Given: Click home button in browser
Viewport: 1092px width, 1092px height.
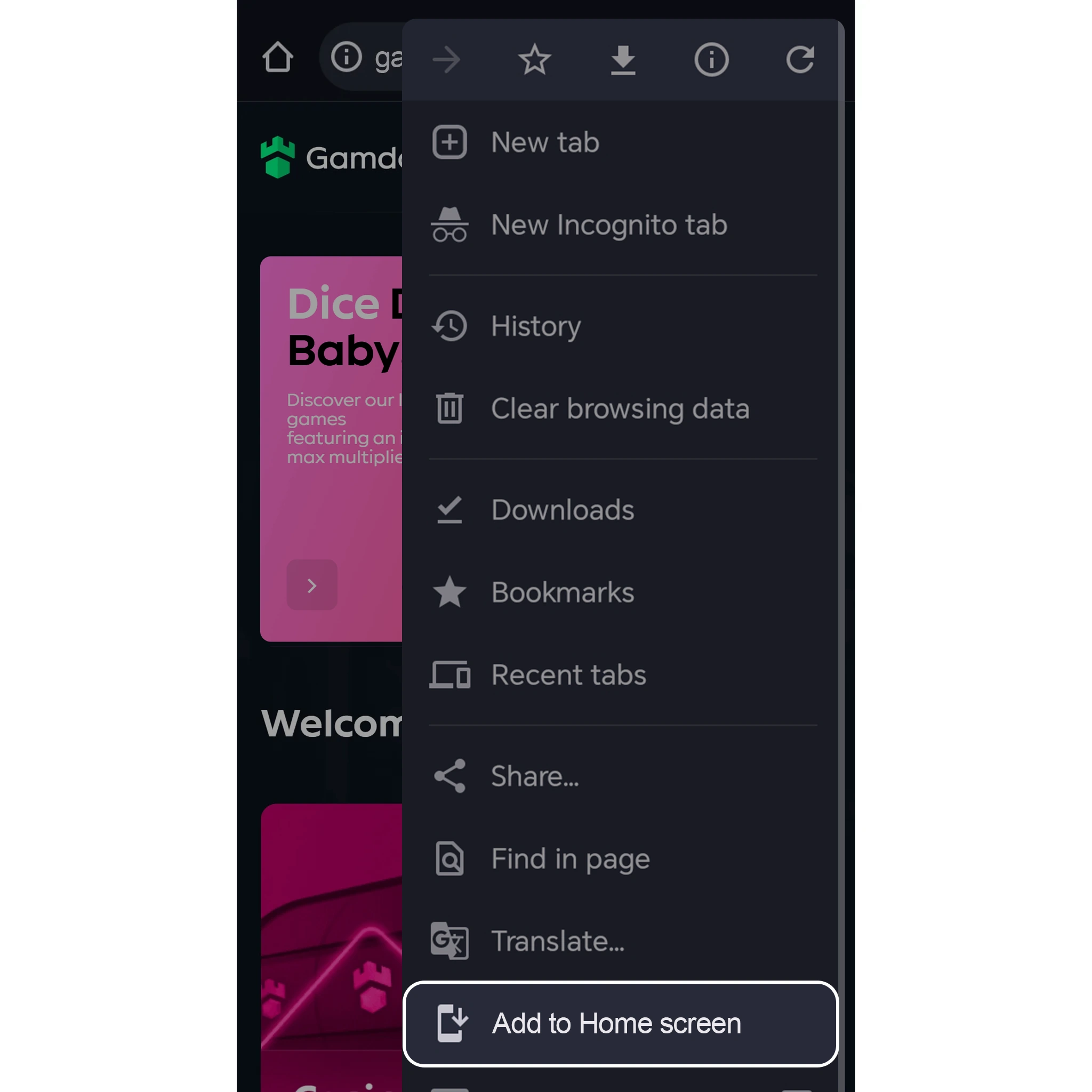Looking at the screenshot, I should tap(278, 57).
